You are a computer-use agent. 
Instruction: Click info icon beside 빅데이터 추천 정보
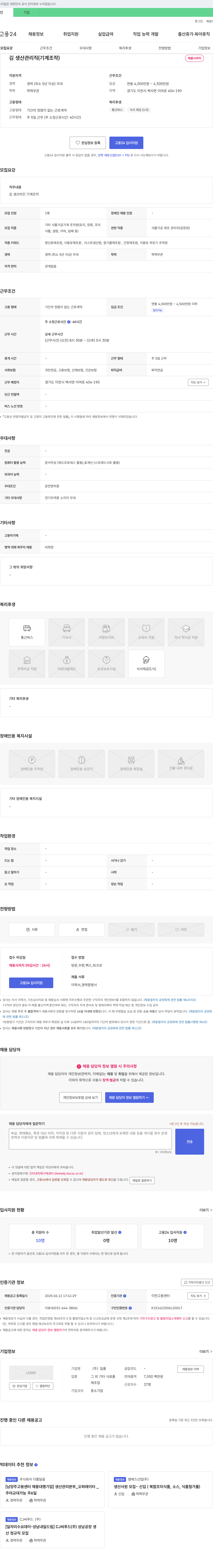[x=36, y=1465]
